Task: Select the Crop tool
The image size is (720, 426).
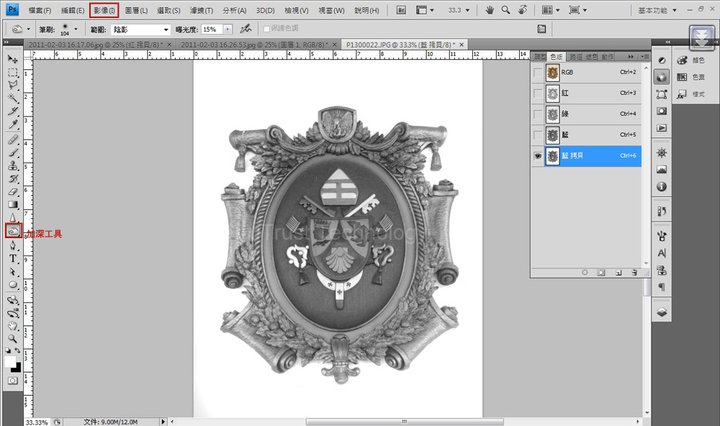Action: (x=13, y=111)
